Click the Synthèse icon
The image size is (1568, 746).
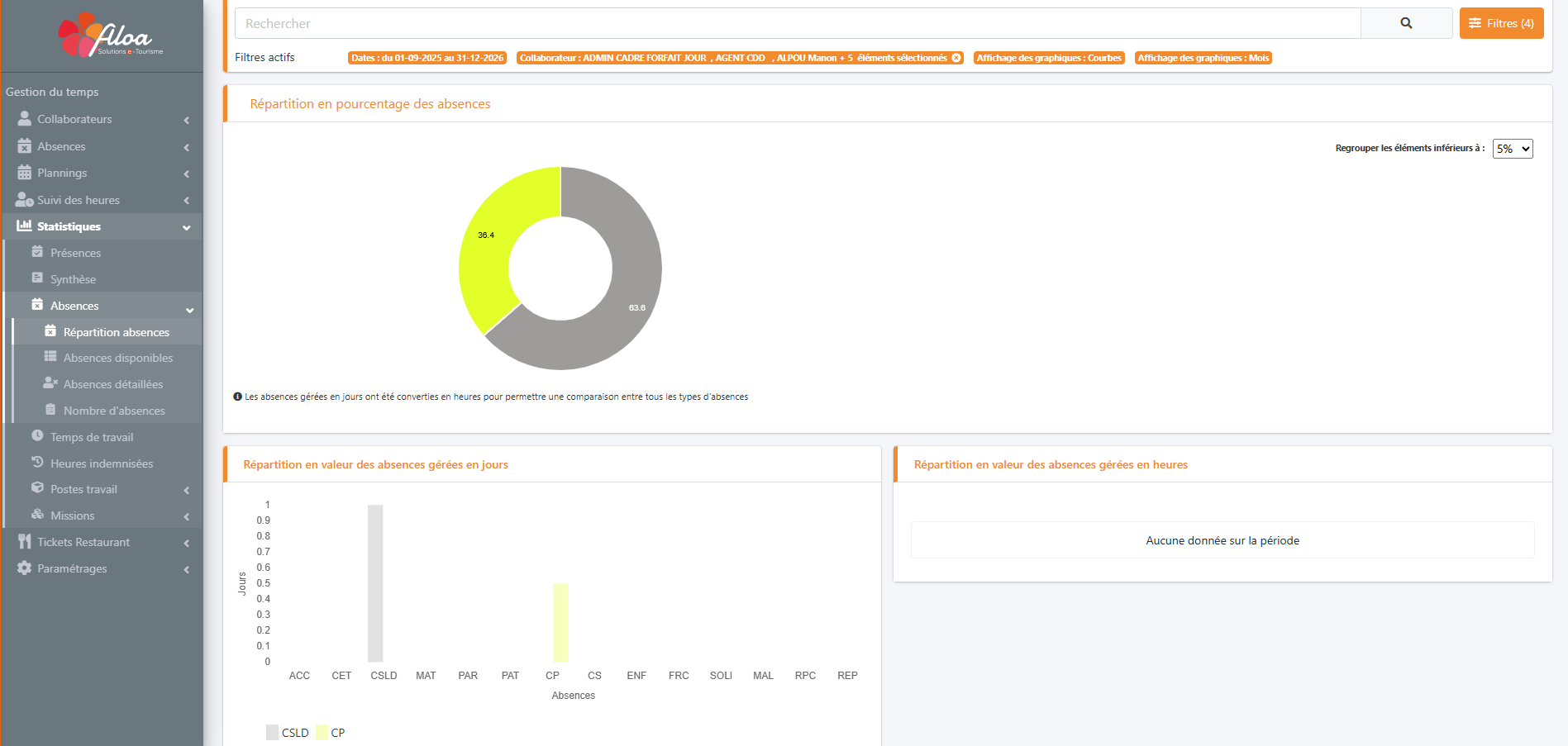tap(37, 278)
